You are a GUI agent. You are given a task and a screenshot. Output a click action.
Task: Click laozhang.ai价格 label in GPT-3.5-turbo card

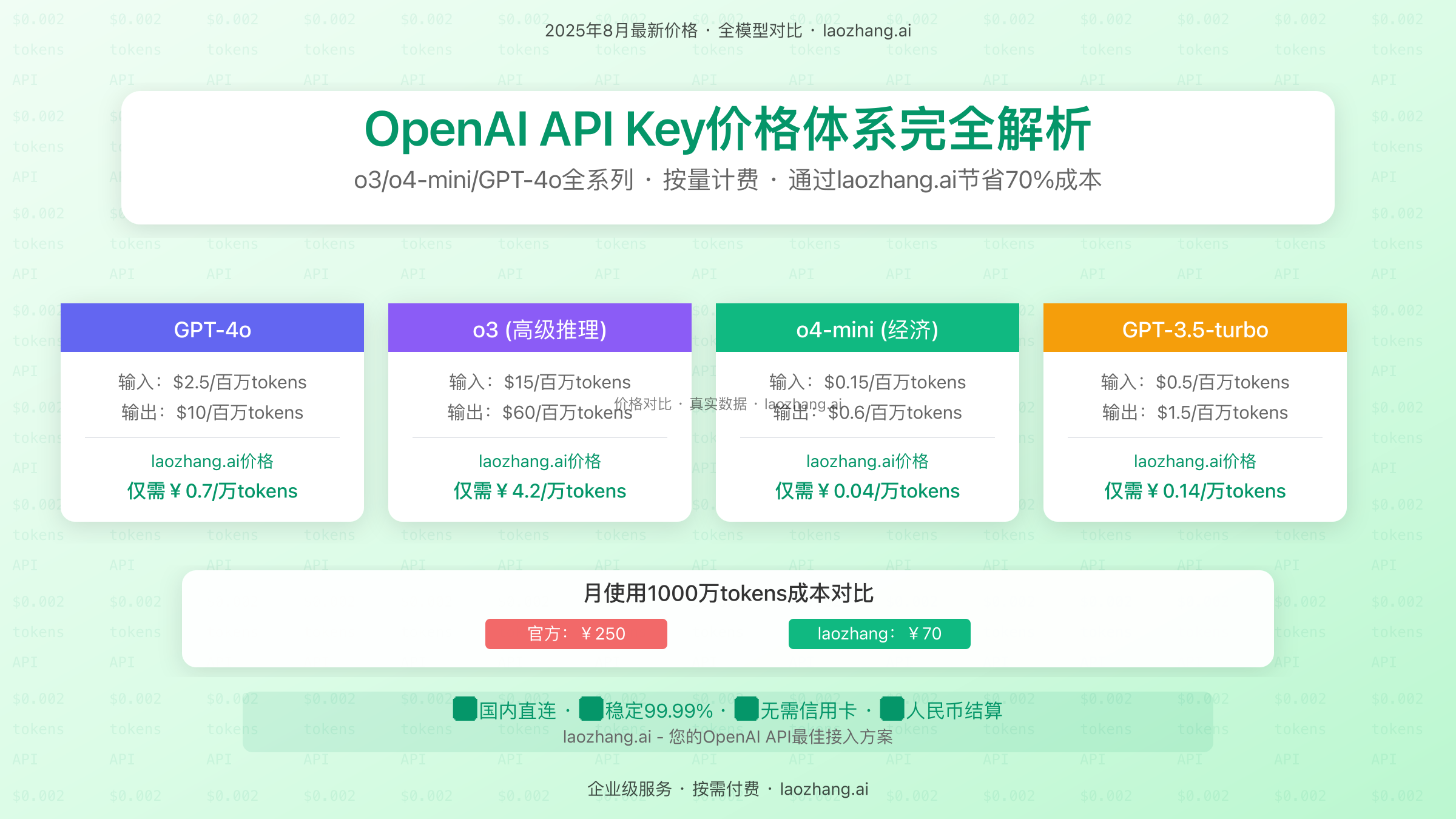coord(1195,461)
